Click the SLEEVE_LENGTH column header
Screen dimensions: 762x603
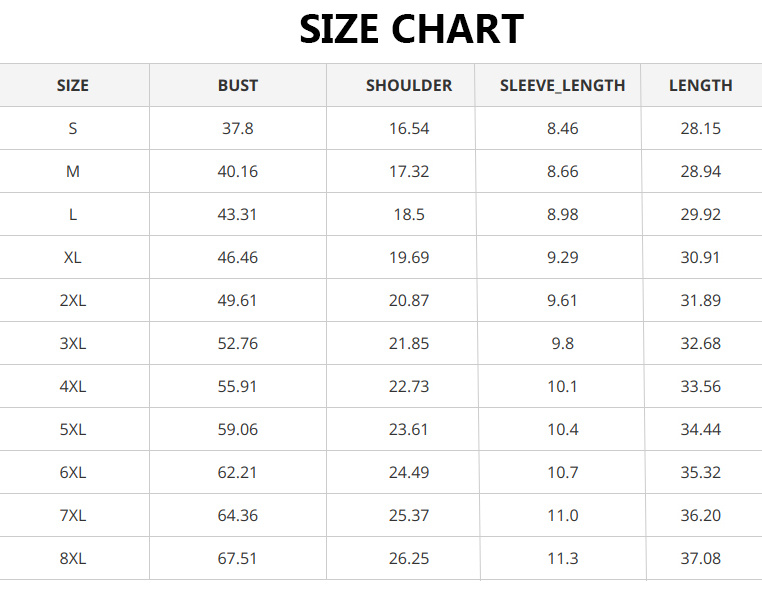(562, 86)
